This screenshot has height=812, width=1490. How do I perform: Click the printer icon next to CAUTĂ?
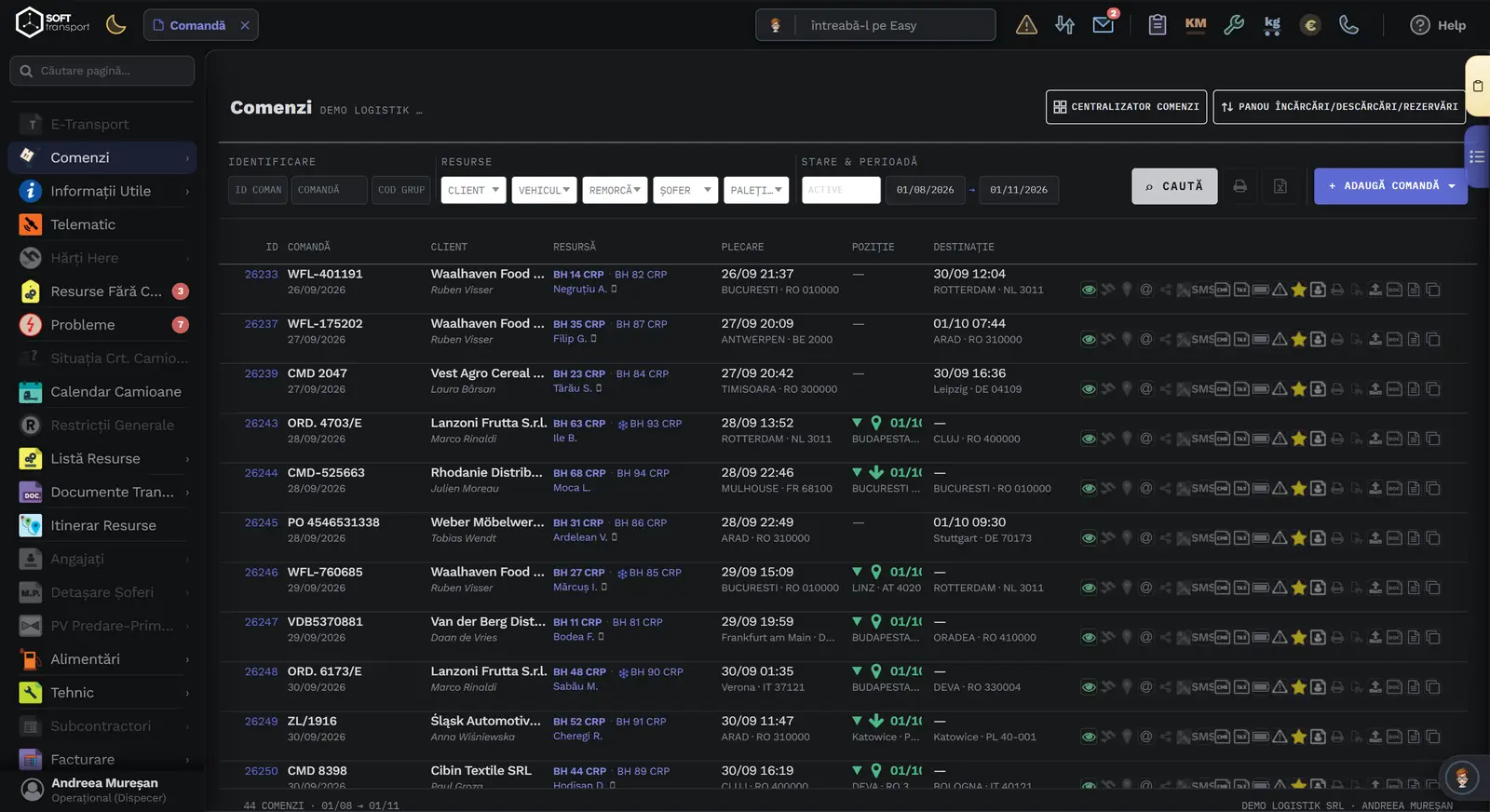click(1239, 186)
